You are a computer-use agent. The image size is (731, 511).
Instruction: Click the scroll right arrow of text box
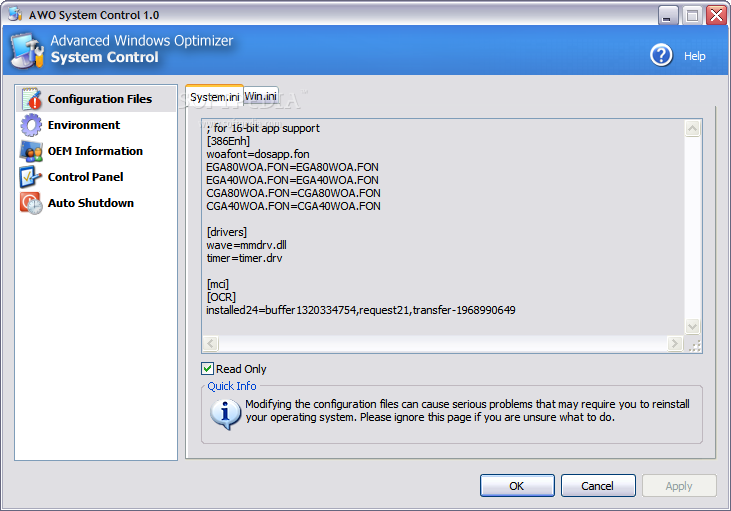coord(675,344)
